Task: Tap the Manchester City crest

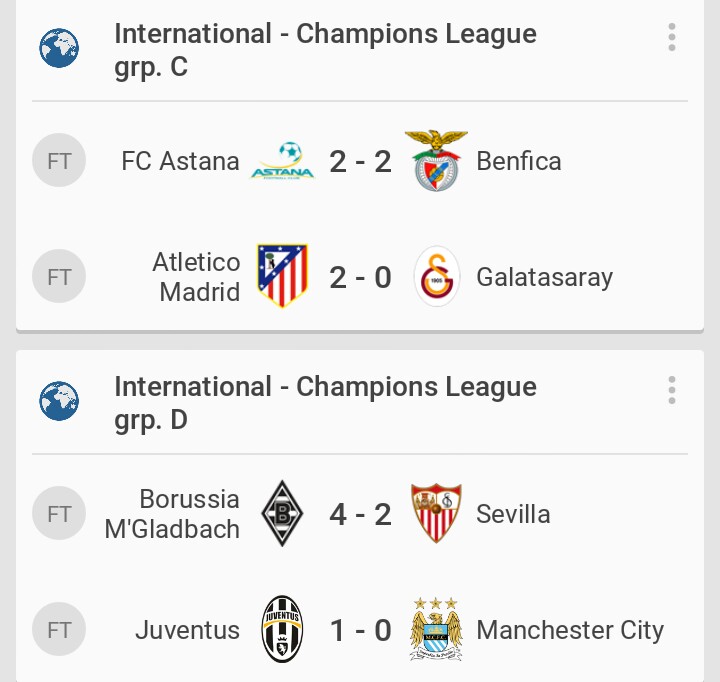Action: (436, 630)
